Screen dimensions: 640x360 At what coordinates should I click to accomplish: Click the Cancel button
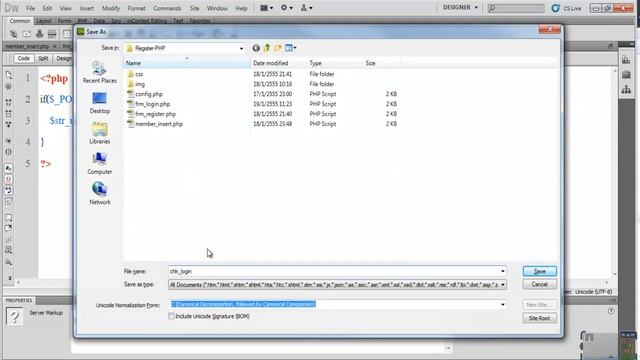(x=539, y=284)
